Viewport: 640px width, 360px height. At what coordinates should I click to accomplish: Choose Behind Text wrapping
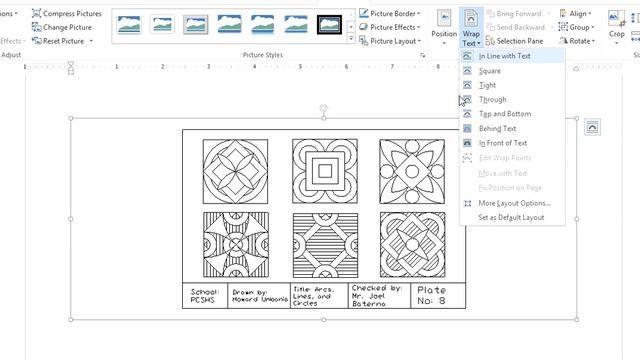[512, 129]
